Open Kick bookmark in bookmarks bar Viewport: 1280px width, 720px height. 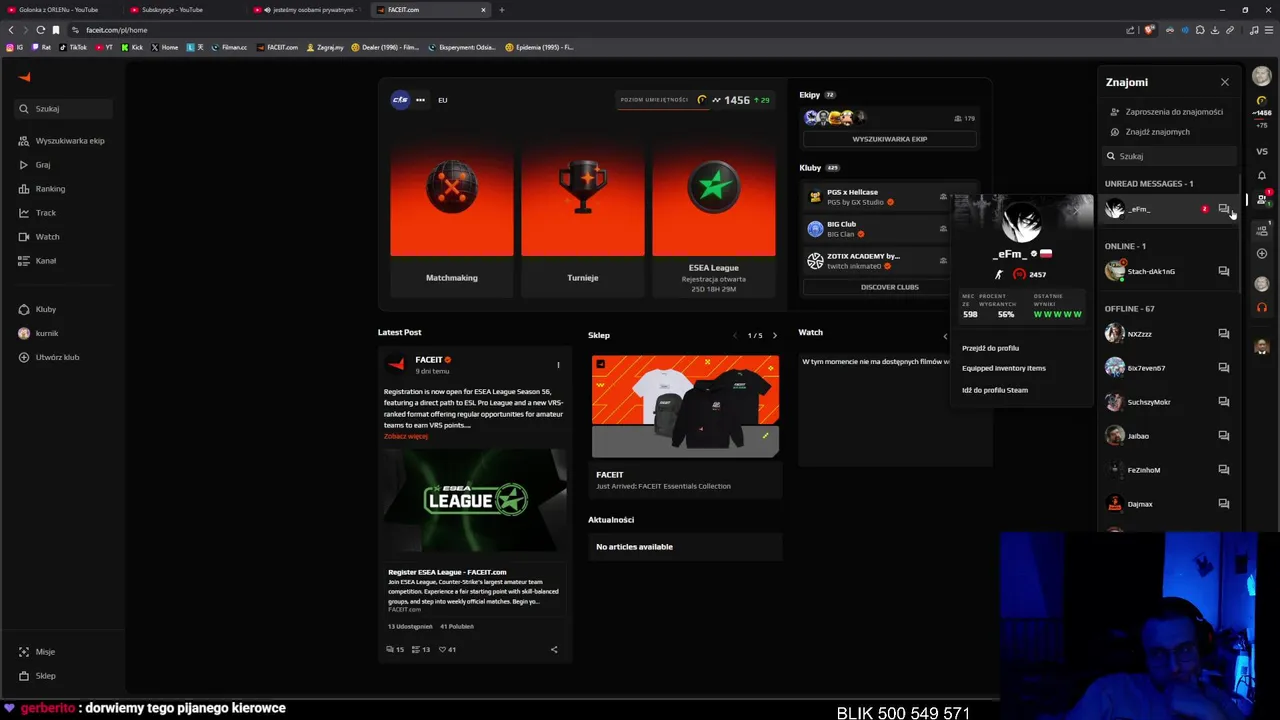click(x=133, y=47)
